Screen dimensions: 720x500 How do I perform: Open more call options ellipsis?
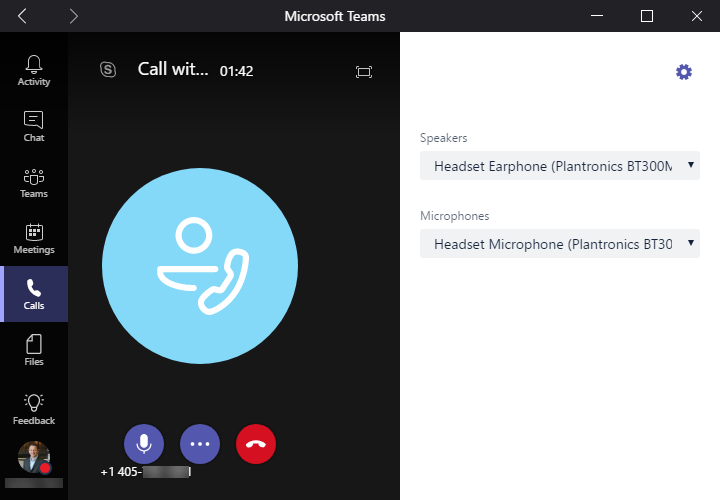tap(200, 444)
